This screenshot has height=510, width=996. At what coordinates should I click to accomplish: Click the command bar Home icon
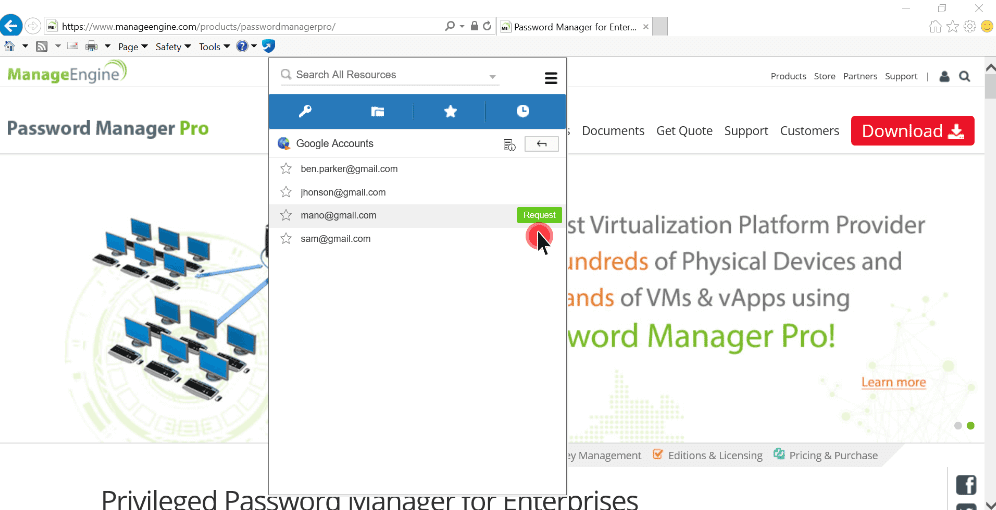pyautogui.click(x=10, y=46)
